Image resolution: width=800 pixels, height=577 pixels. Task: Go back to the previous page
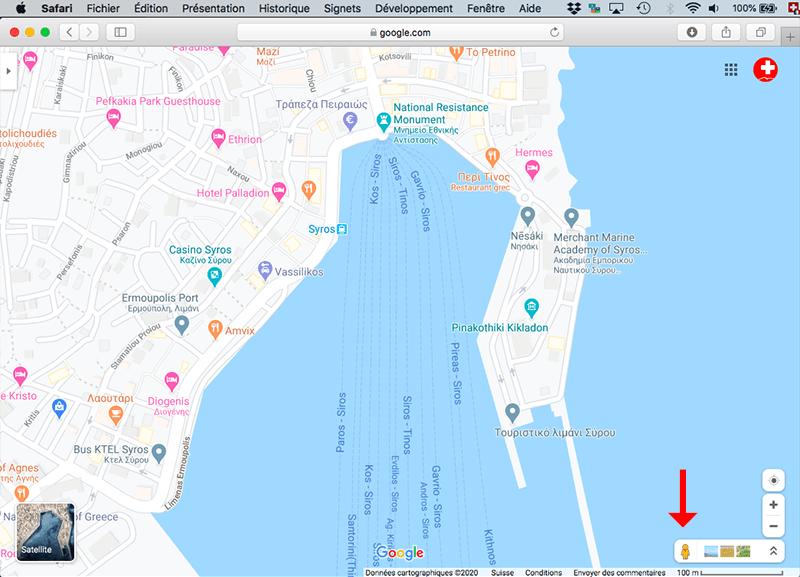tap(69, 32)
